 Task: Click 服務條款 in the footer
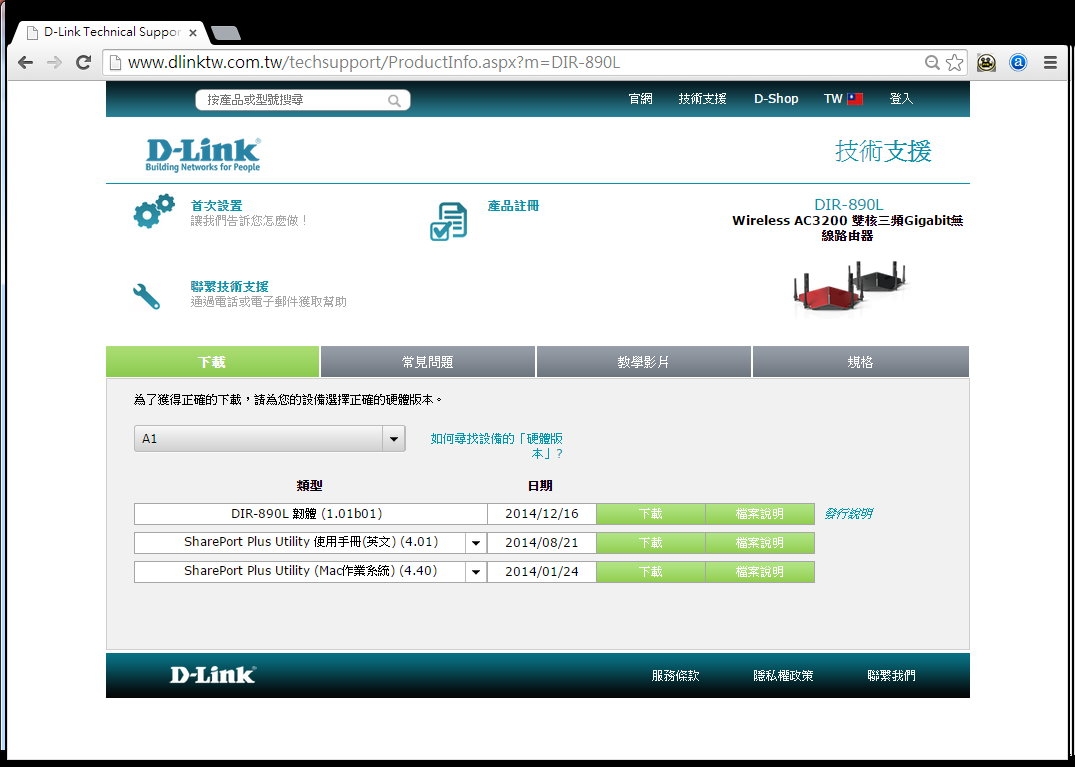[x=675, y=675]
